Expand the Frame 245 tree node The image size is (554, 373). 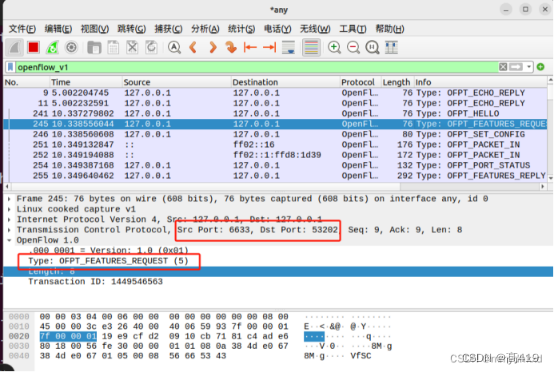pos(9,199)
